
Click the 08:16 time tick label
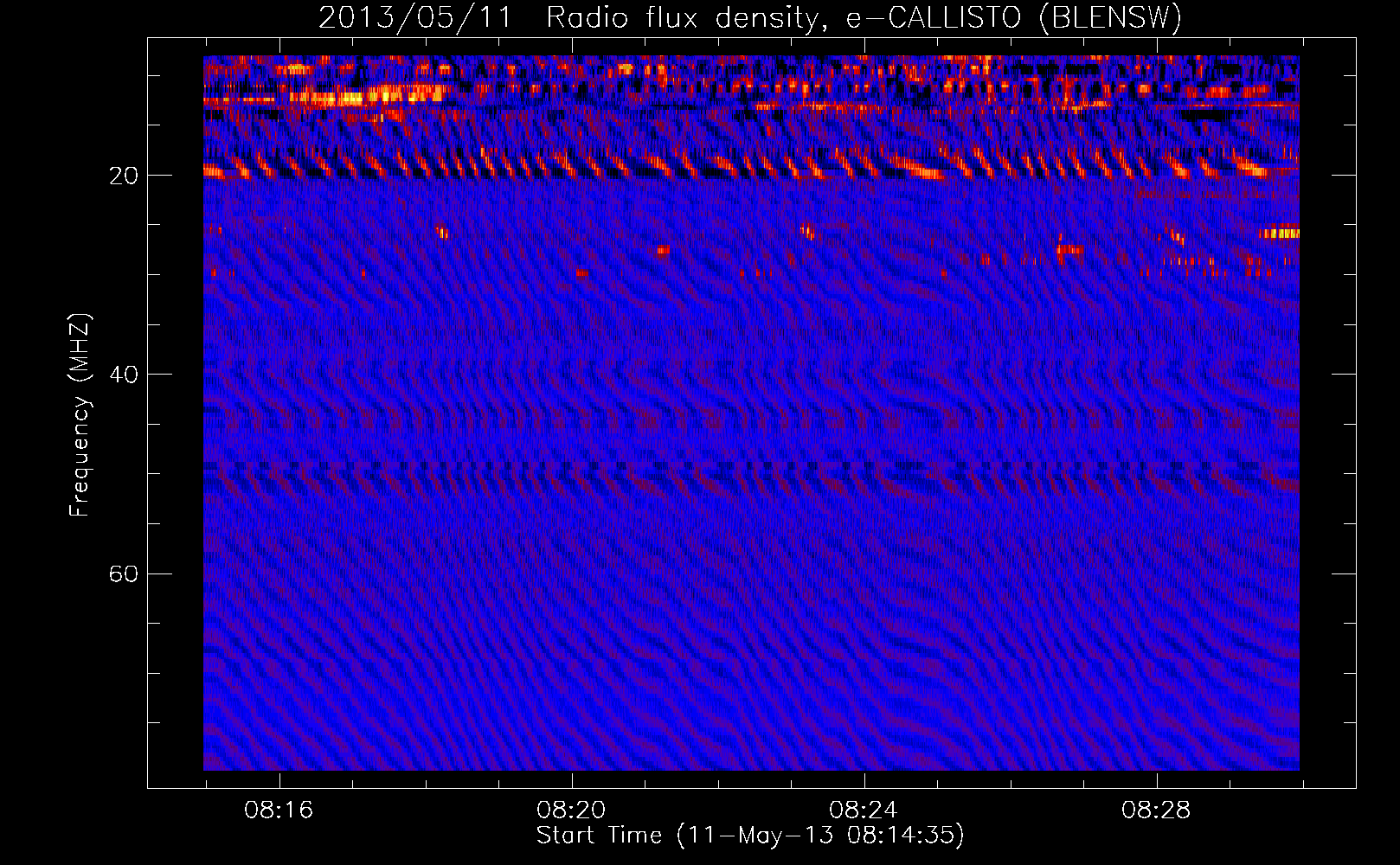[x=279, y=811]
